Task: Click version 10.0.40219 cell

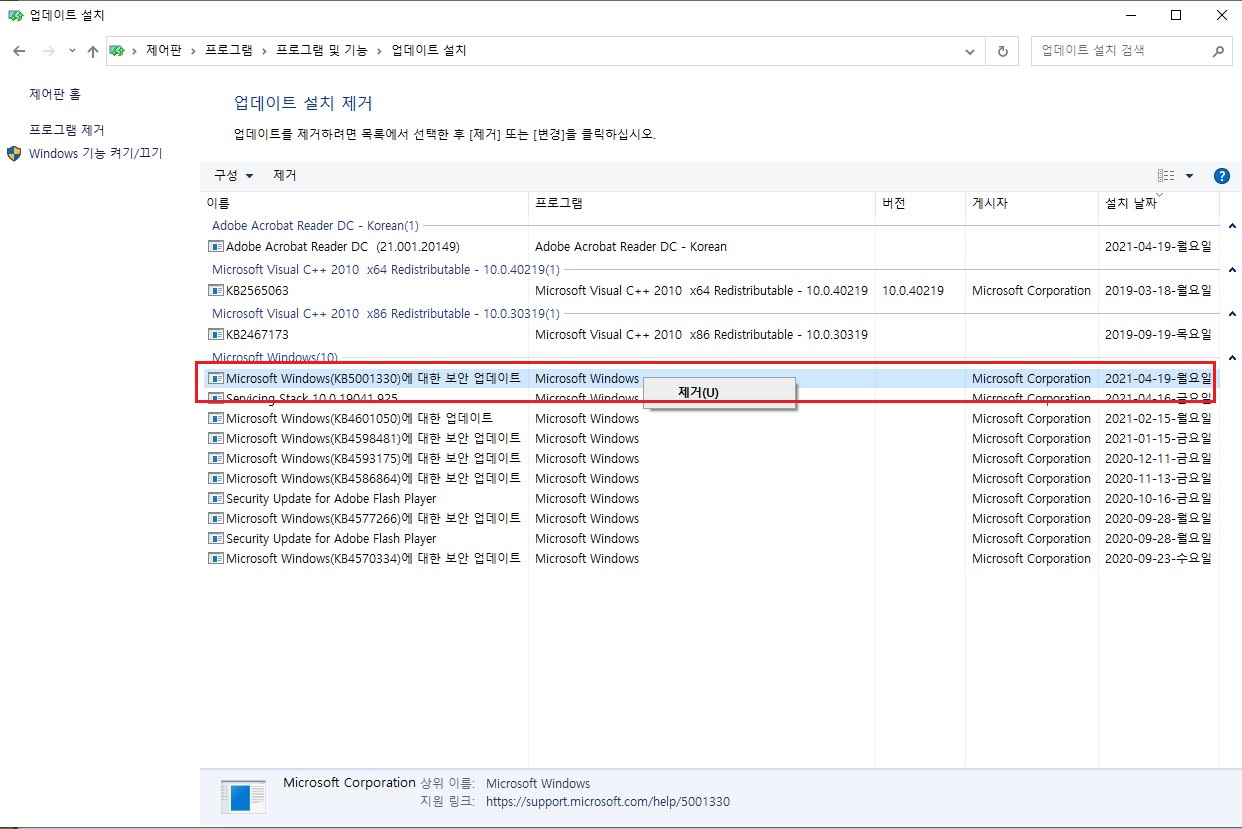Action: click(913, 290)
